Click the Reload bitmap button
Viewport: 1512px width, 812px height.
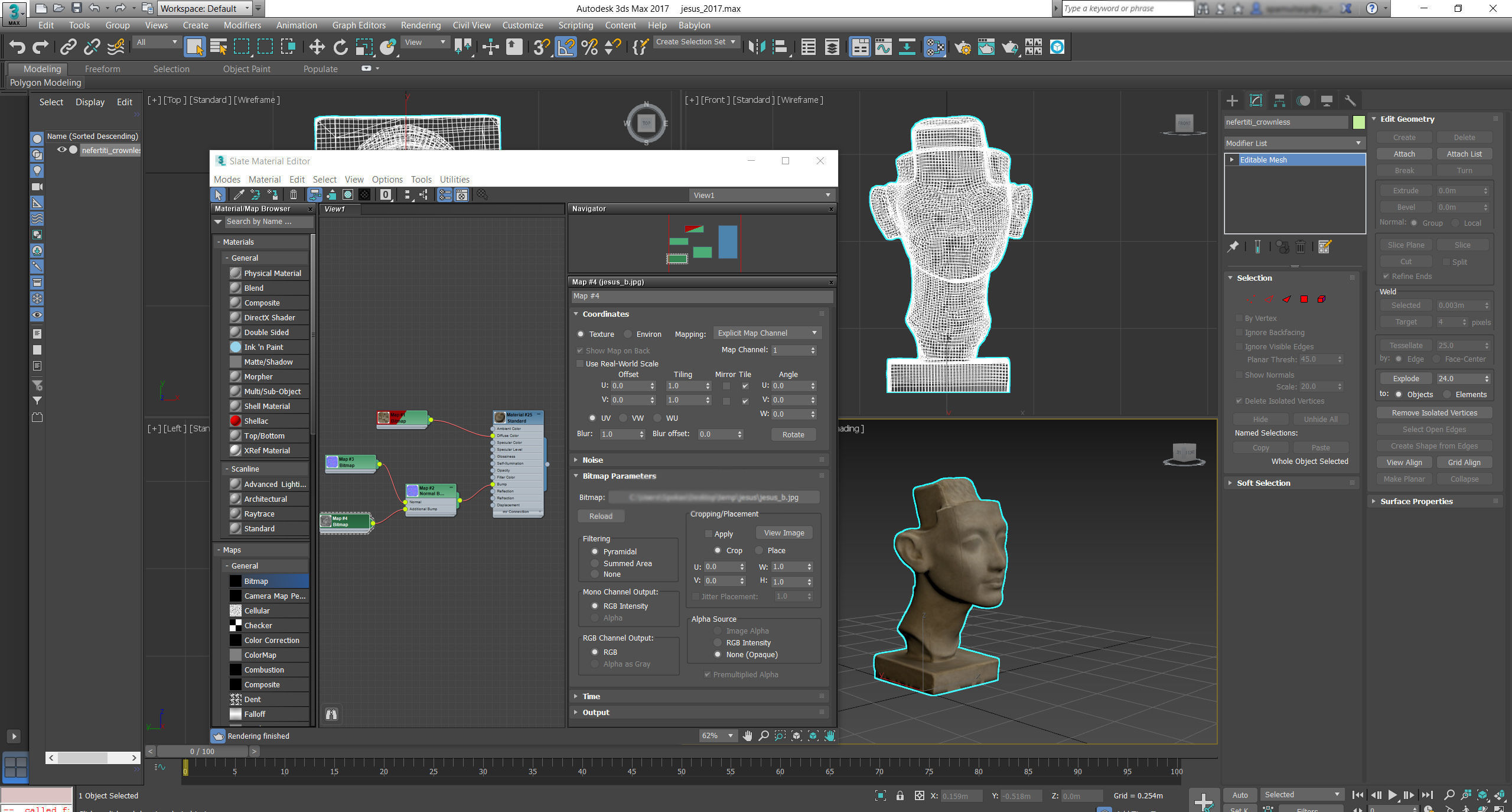pos(601,516)
